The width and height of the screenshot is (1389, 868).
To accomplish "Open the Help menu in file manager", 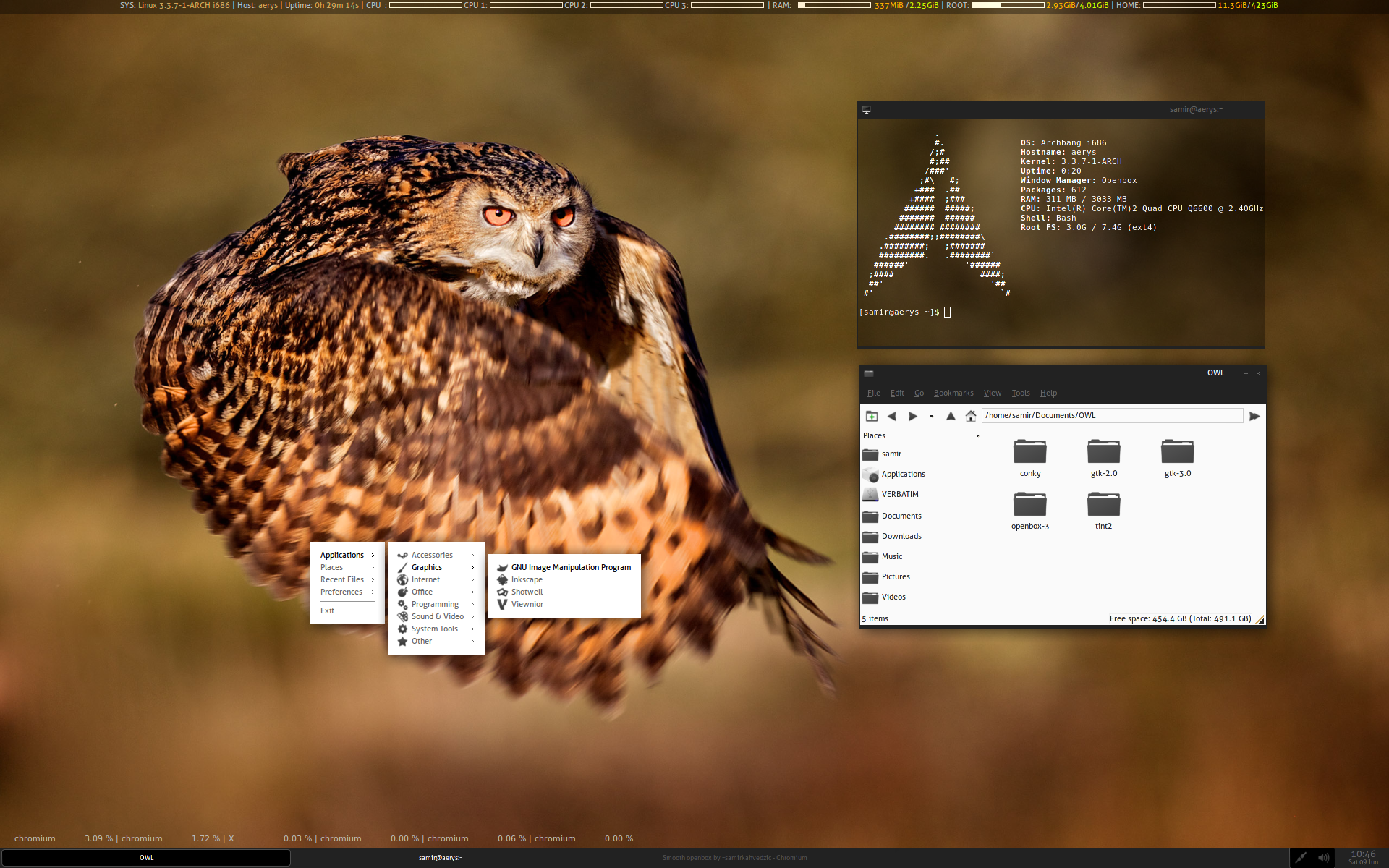I will tap(1048, 393).
